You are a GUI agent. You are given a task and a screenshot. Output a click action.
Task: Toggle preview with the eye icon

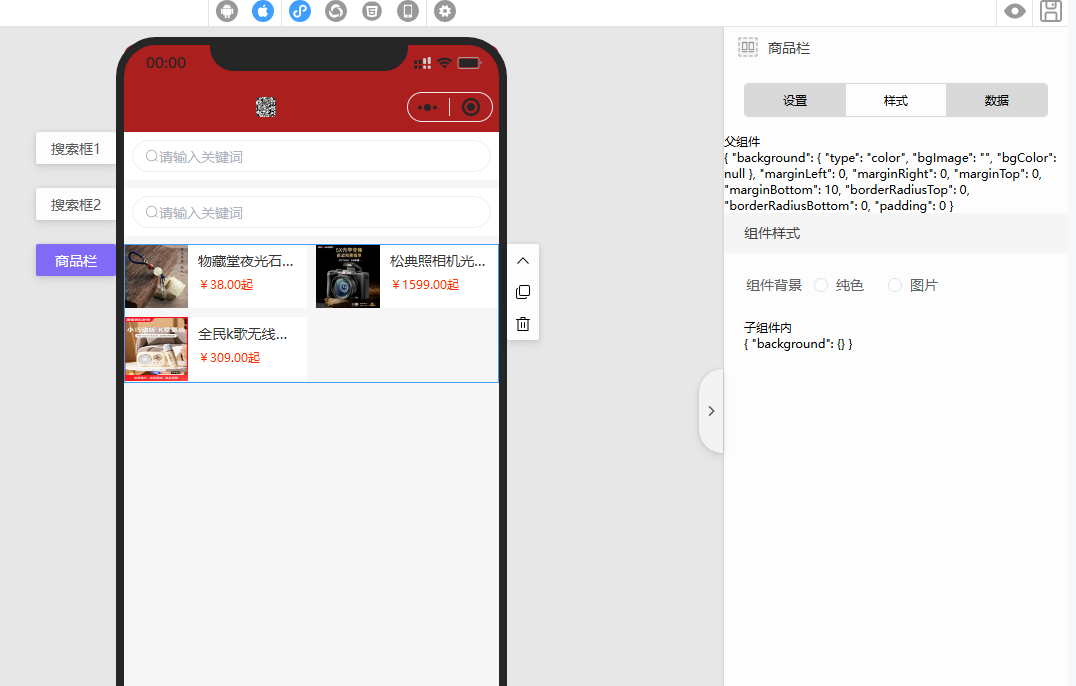click(1015, 11)
